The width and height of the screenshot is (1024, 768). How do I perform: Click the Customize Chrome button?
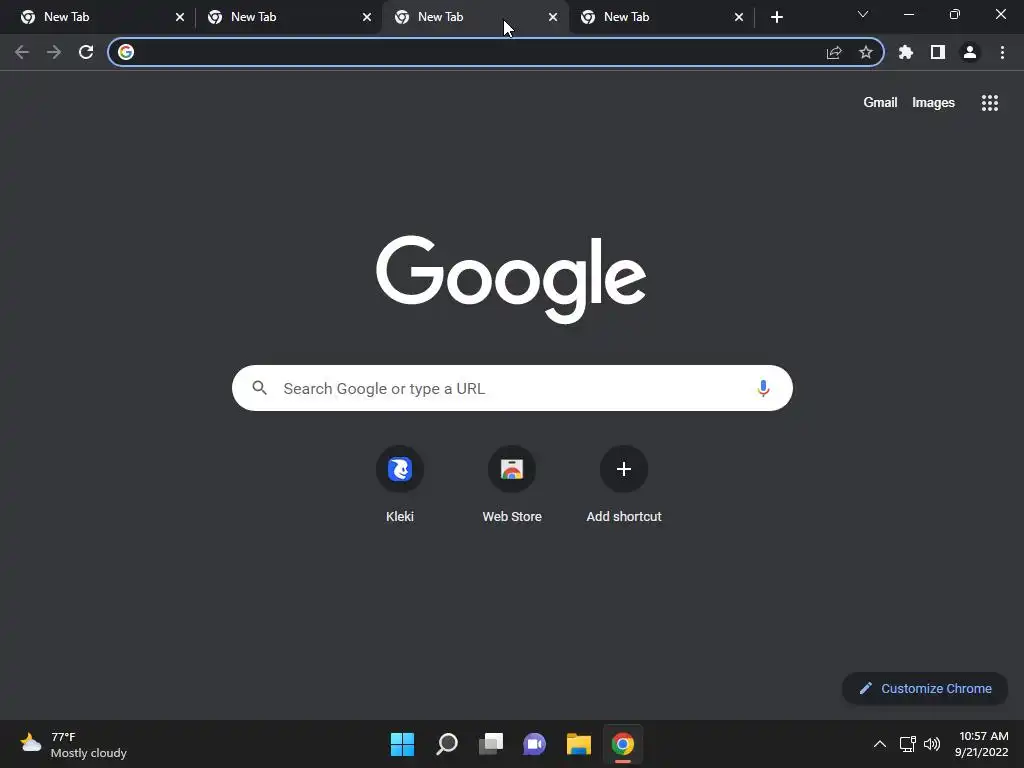click(x=925, y=688)
